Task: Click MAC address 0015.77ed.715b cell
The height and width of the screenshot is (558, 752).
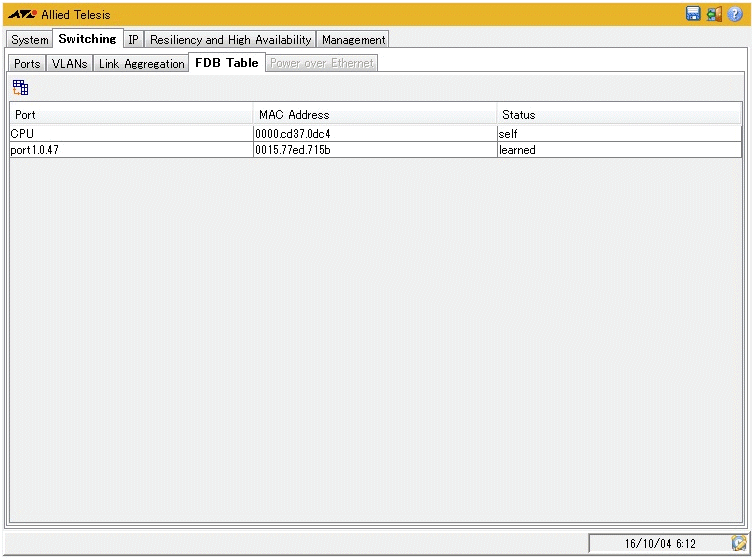Action: point(375,150)
